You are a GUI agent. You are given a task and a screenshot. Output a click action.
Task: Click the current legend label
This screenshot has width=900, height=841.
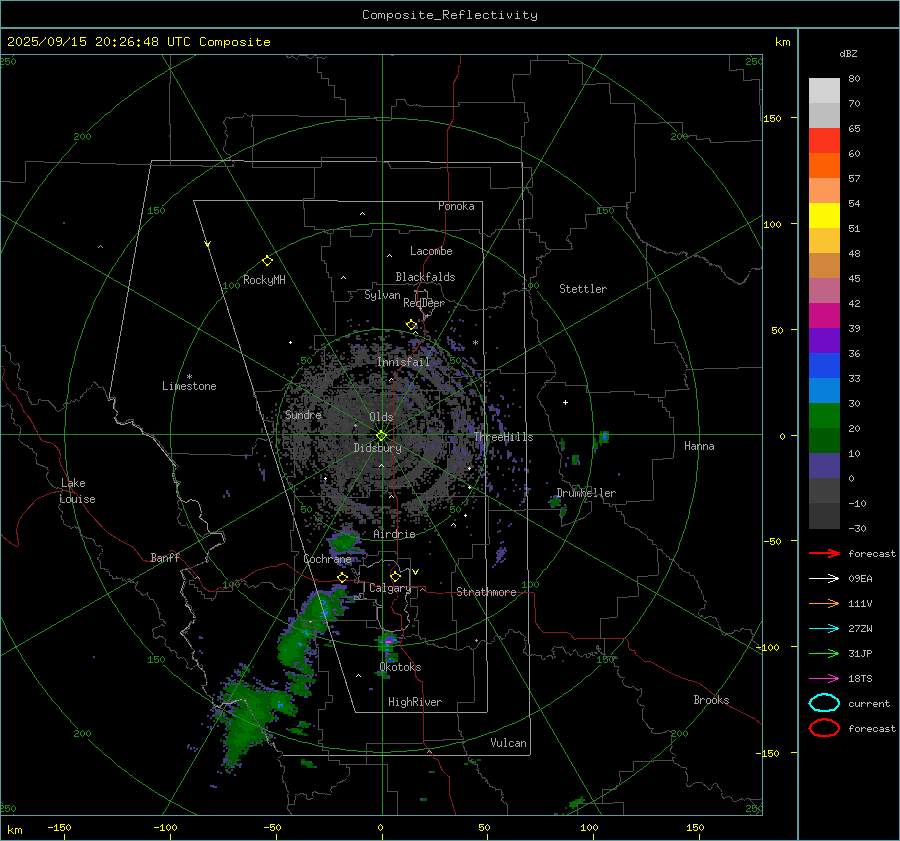tap(869, 703)
